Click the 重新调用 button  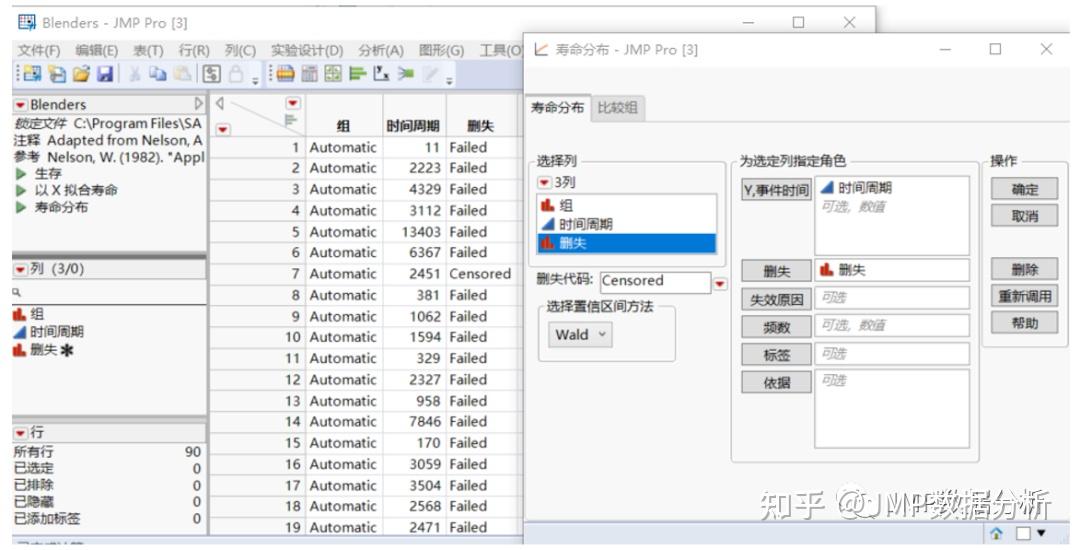[x=1025, y=296]
